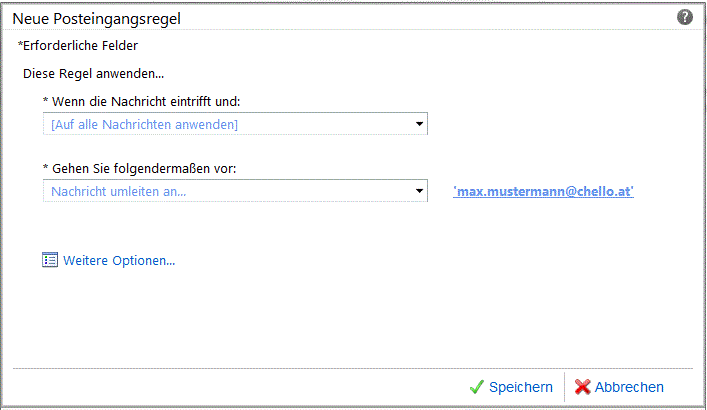Click the green checkmark save icon
Viewport: 707px width, 410px height.
(x=477, y=387)
